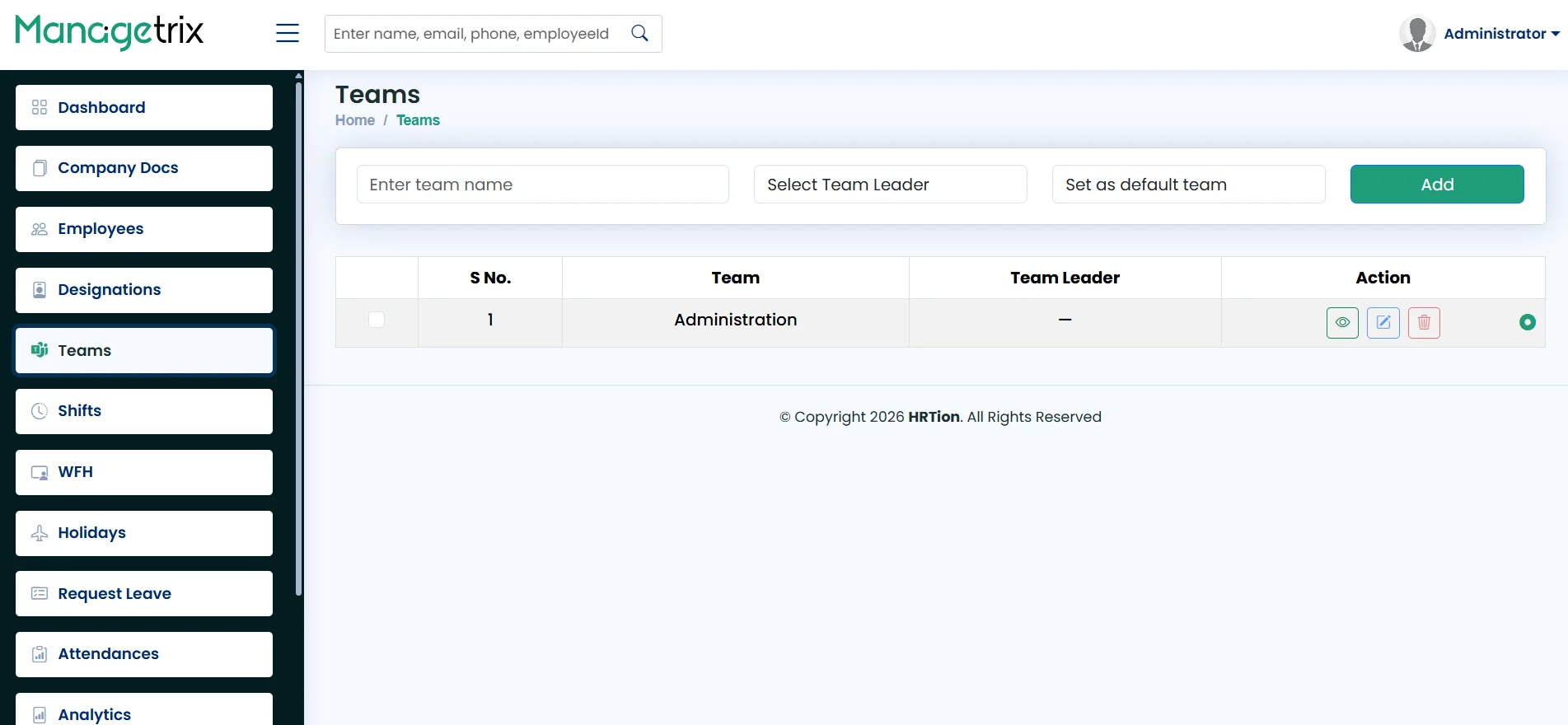Click the Company Docs document icon
1568x725 pixels.
40,168
